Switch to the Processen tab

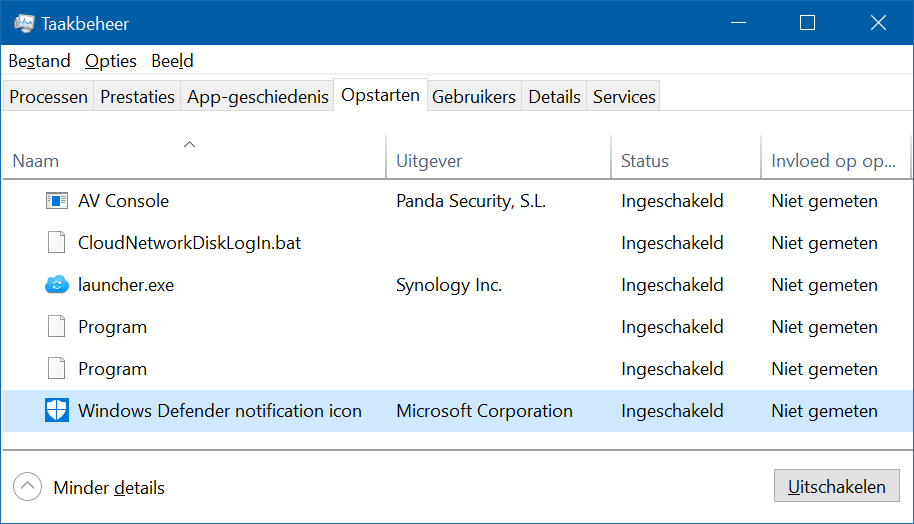pyautogui.click(x=48, y=97)
